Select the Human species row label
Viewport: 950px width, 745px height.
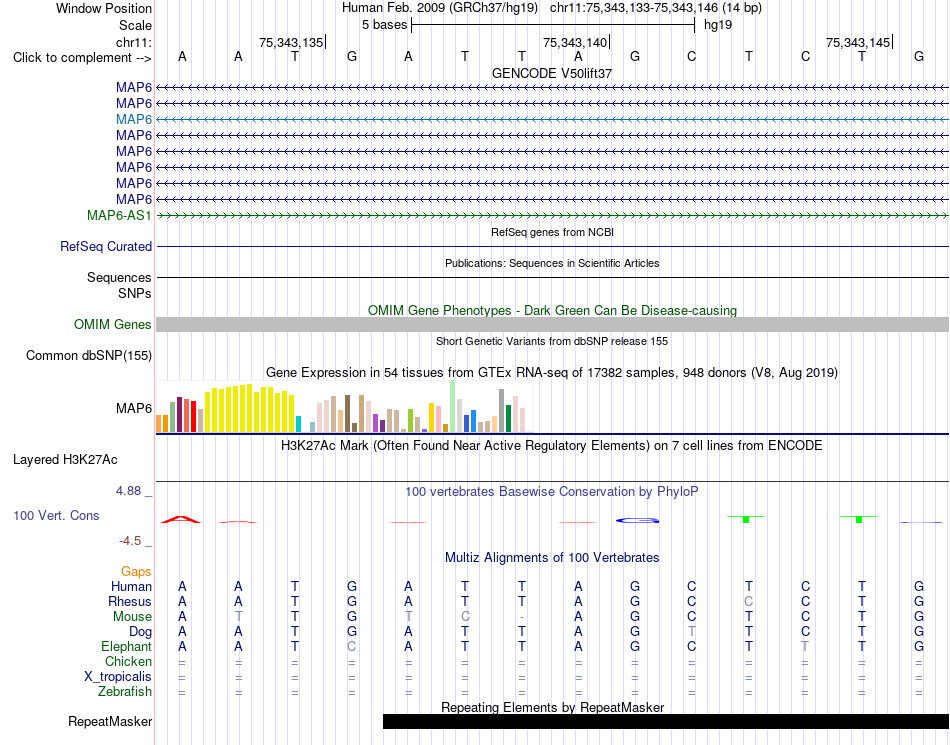click(131, 586)
